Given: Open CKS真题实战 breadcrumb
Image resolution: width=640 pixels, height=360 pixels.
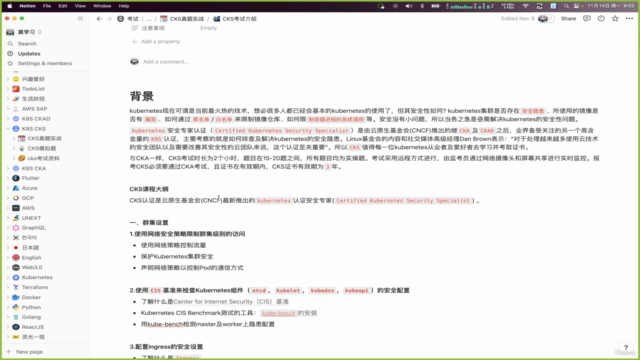Looking at the screenshot, I should click(182, 19).
